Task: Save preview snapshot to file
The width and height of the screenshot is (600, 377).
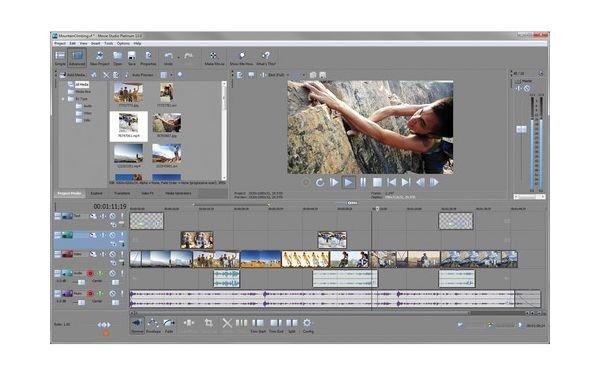Action: point(323,75)
